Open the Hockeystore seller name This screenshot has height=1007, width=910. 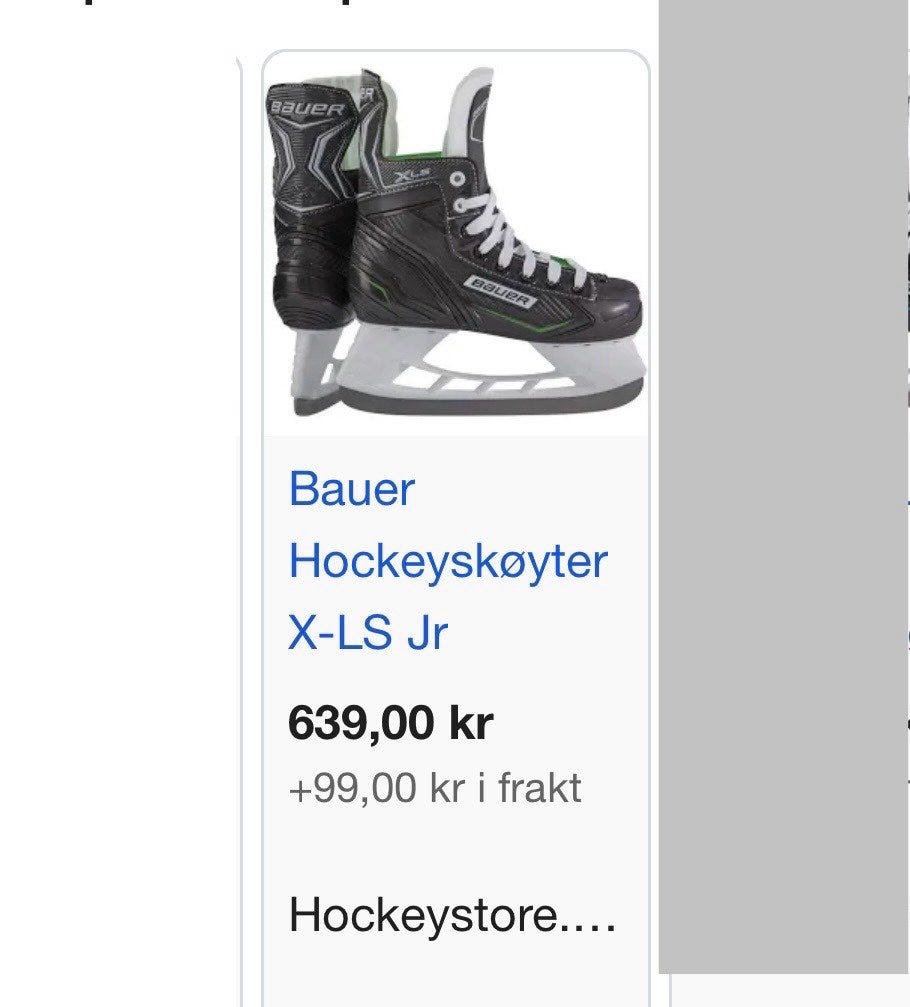click(452, 915)
